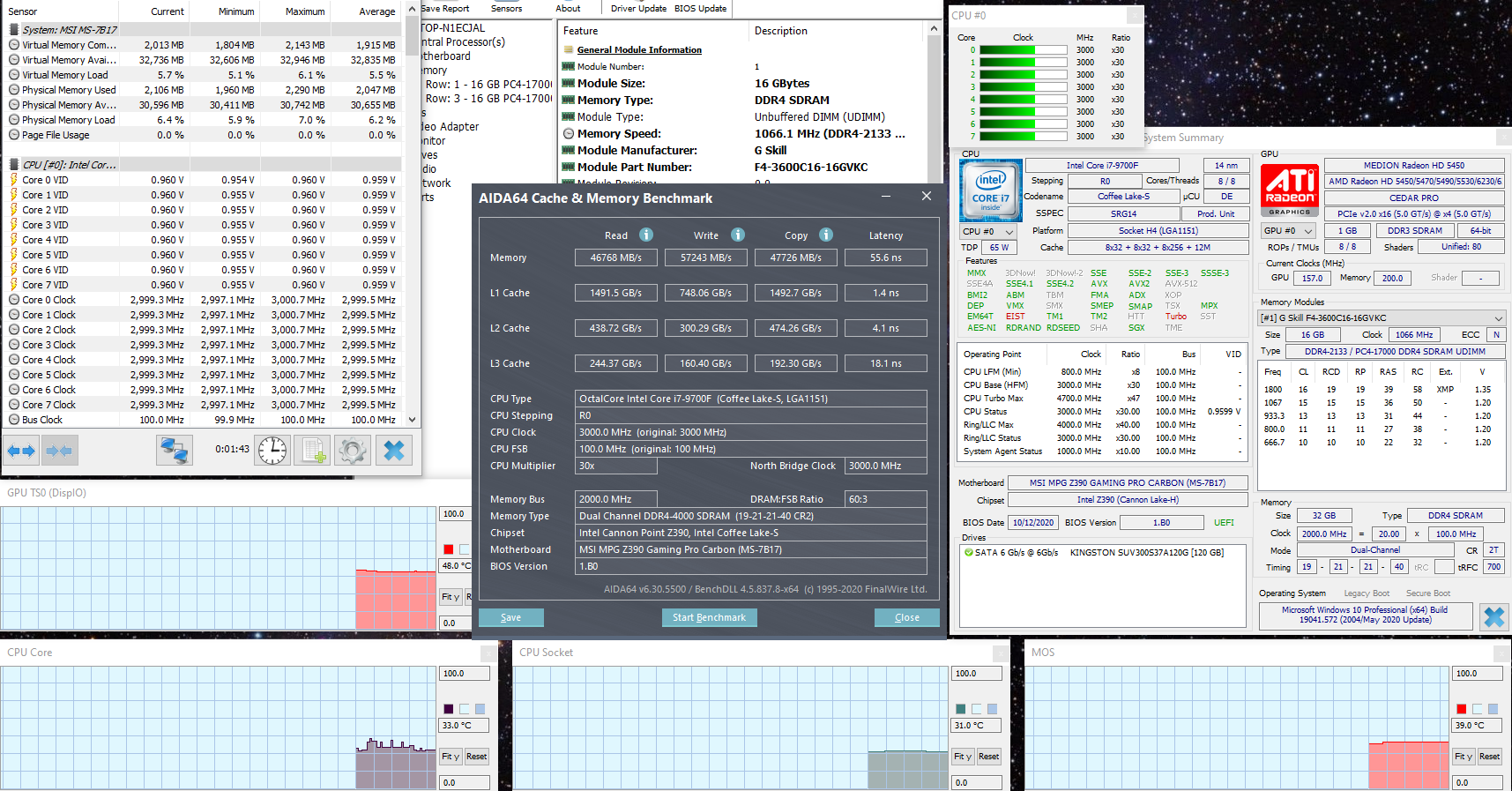Click the red color swatch in GPU TS0 graph

point(449,549)
